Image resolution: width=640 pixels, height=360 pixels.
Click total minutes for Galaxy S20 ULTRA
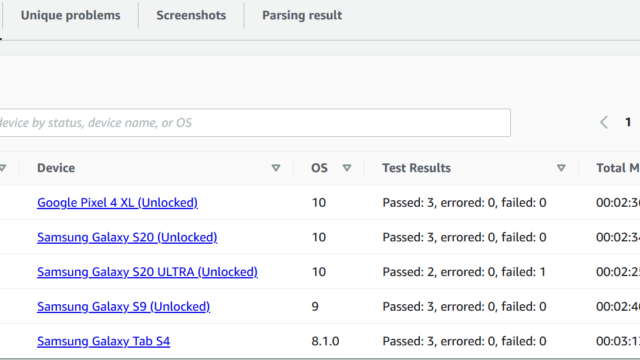(618, 272)
